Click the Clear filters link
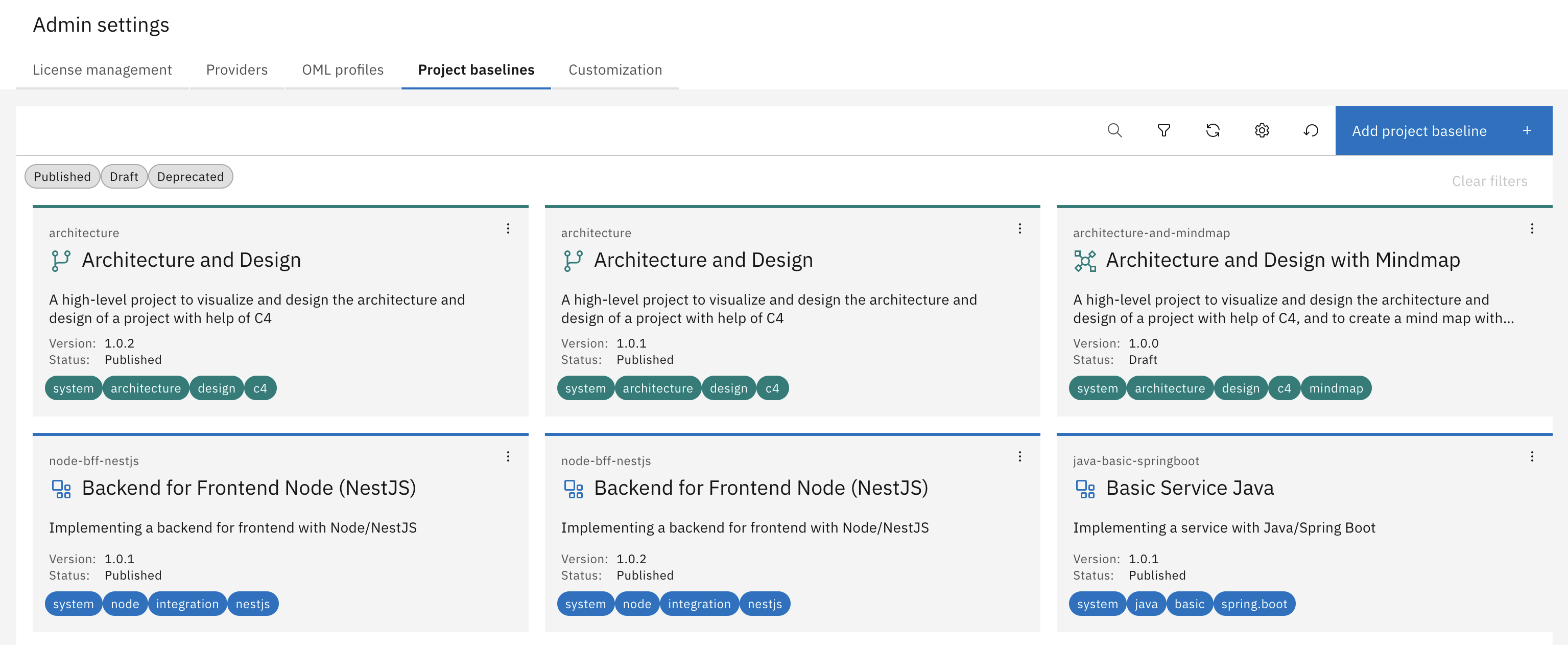The width and height of the screenshot is (1568, 645). (x=1489, y=181)
